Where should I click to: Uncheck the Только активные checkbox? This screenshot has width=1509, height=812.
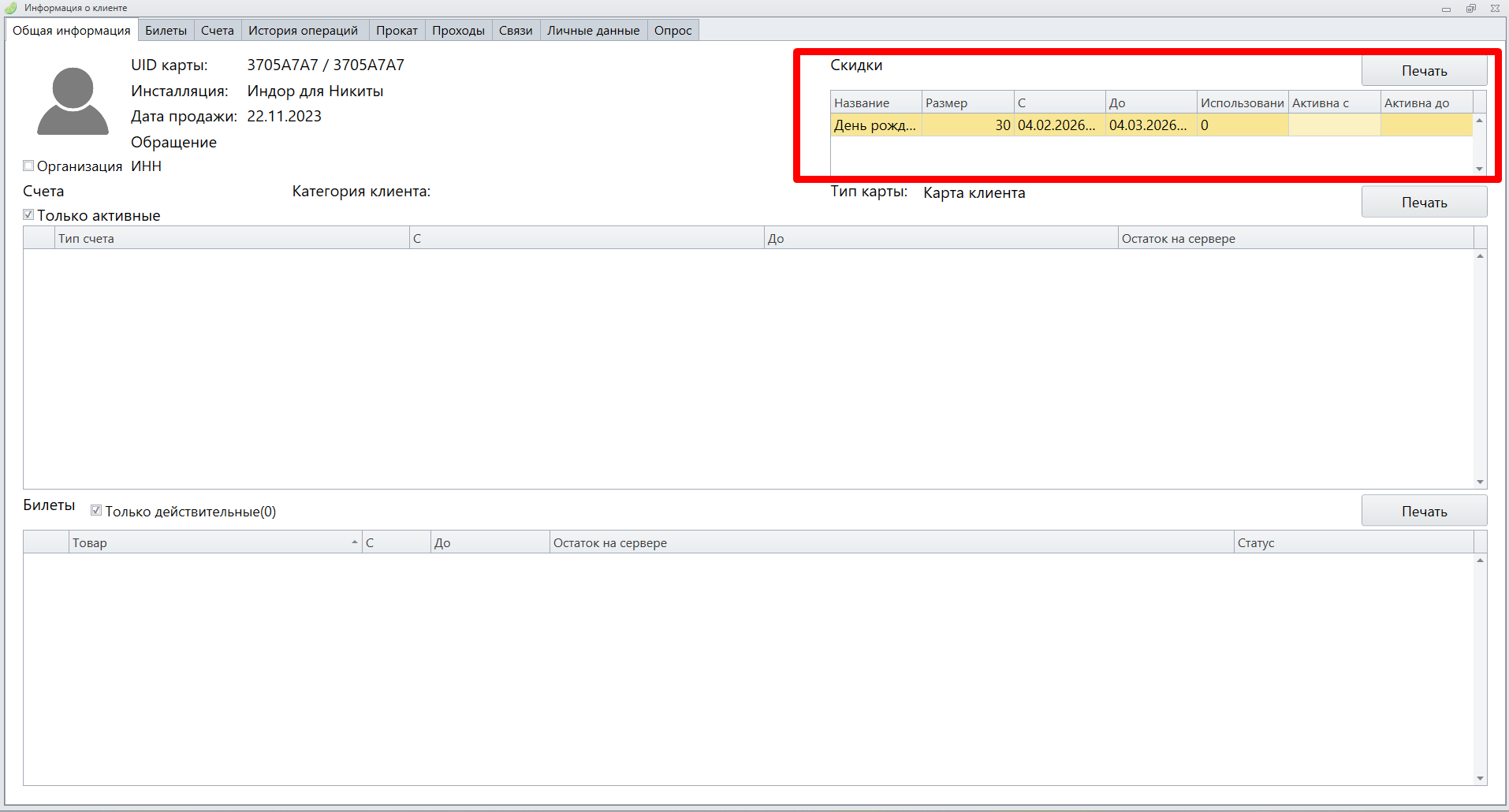tap(28, 214)
